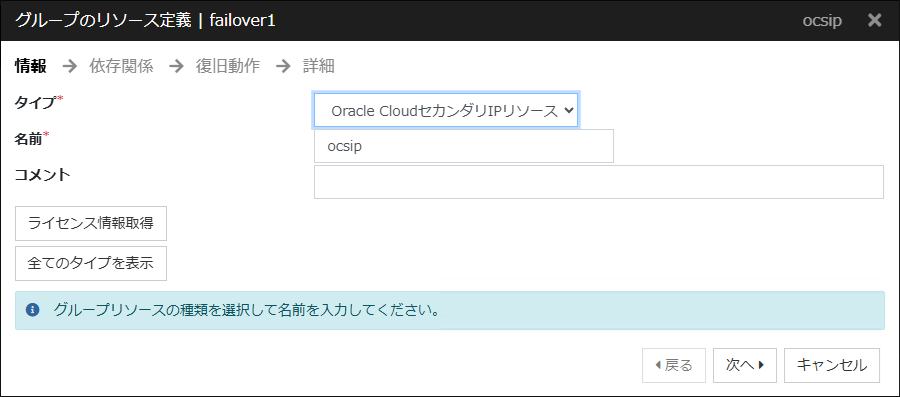The image size is (900, 397).
Task: Click the ocsip label in title bar
Action: click(823, 21)
